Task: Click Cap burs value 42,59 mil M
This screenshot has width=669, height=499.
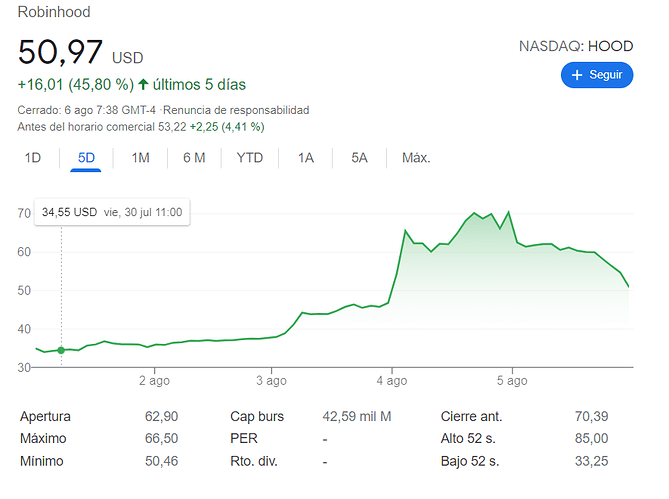Action: tap(357, 416)
